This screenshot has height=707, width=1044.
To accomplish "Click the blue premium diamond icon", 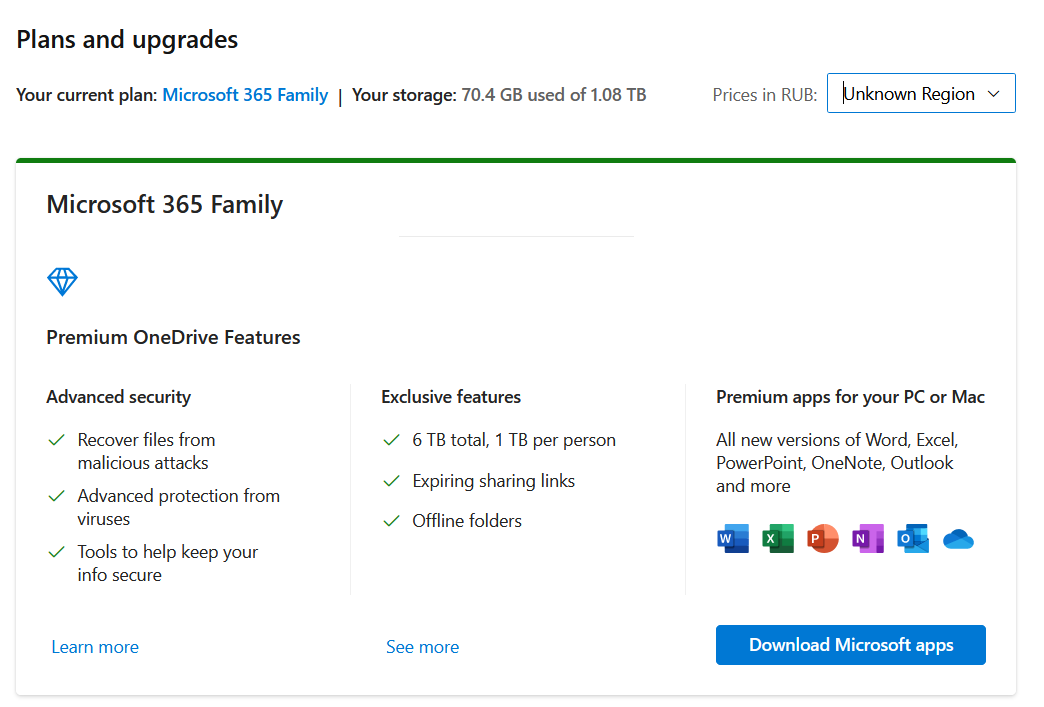I will pyautogui.click(x=63, y=282).
